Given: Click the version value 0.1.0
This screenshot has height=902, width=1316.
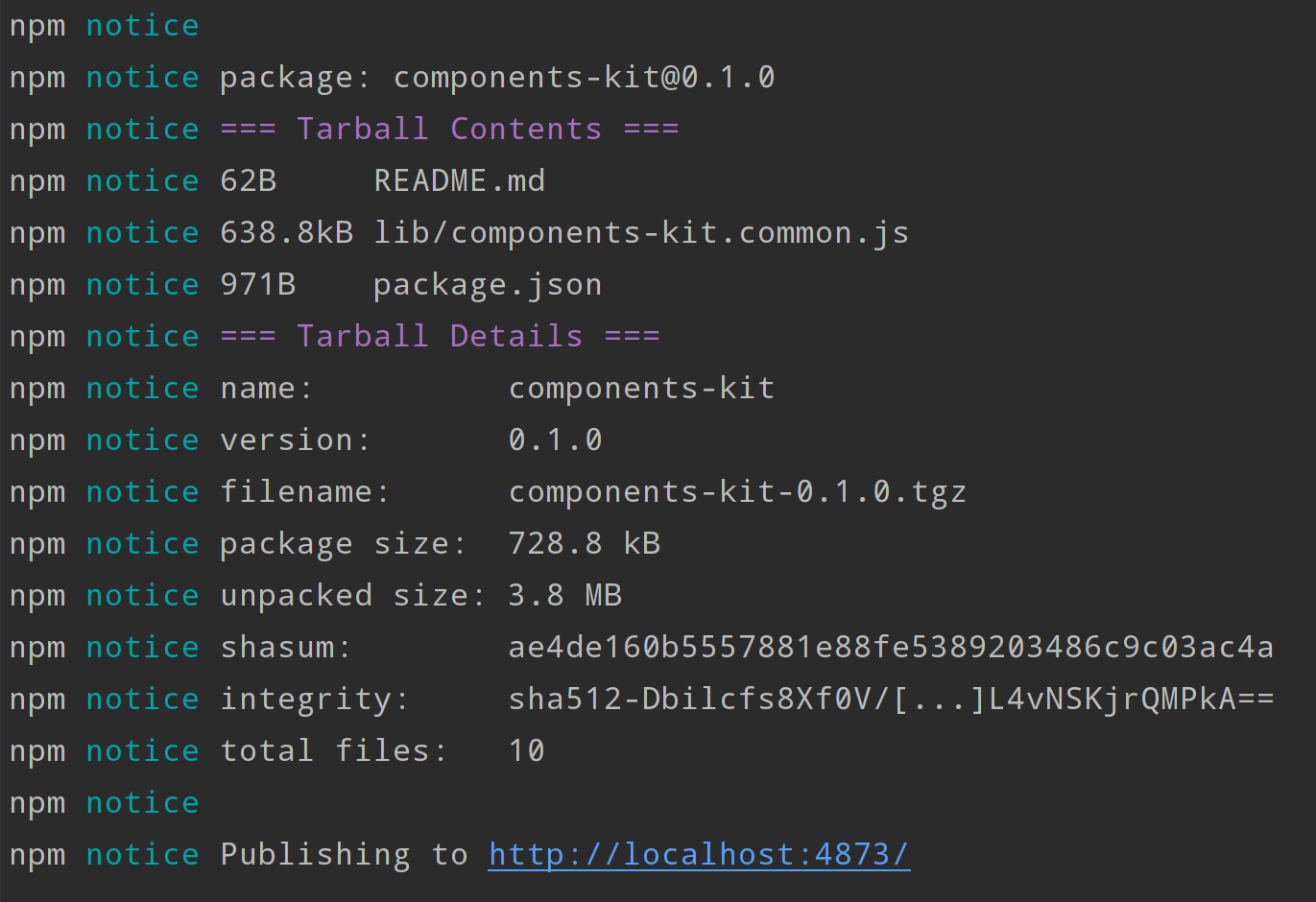Looking at the screenshot, I should [x=555, y=439].
